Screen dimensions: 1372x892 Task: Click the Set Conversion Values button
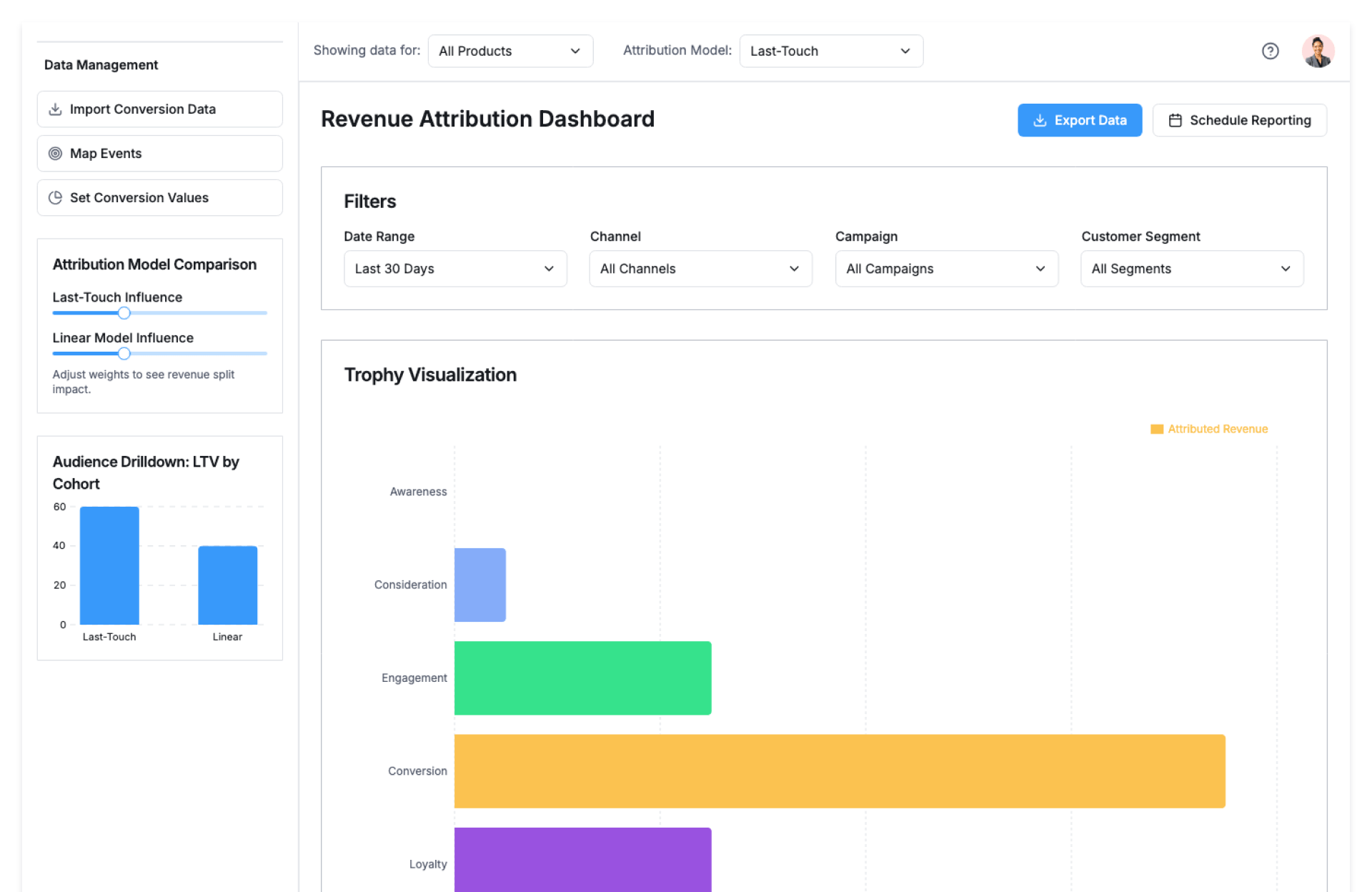point(159,198)
